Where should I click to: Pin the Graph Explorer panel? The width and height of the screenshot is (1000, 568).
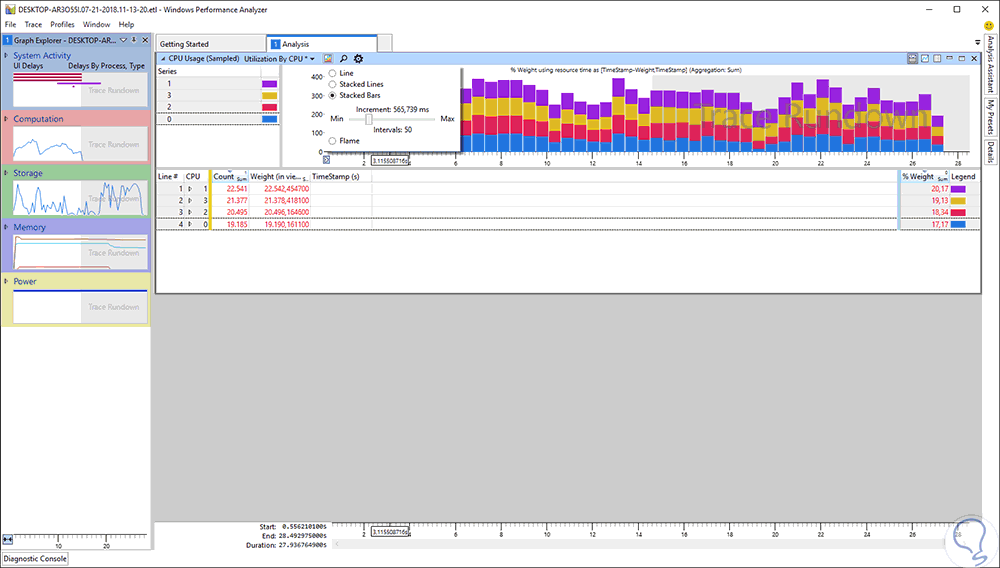click(133, 40)
